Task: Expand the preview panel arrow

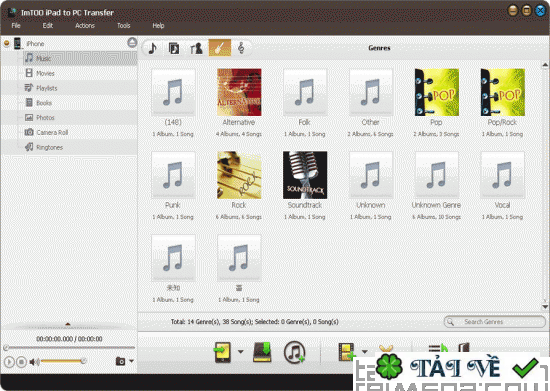Action: [x=68, y=324]
